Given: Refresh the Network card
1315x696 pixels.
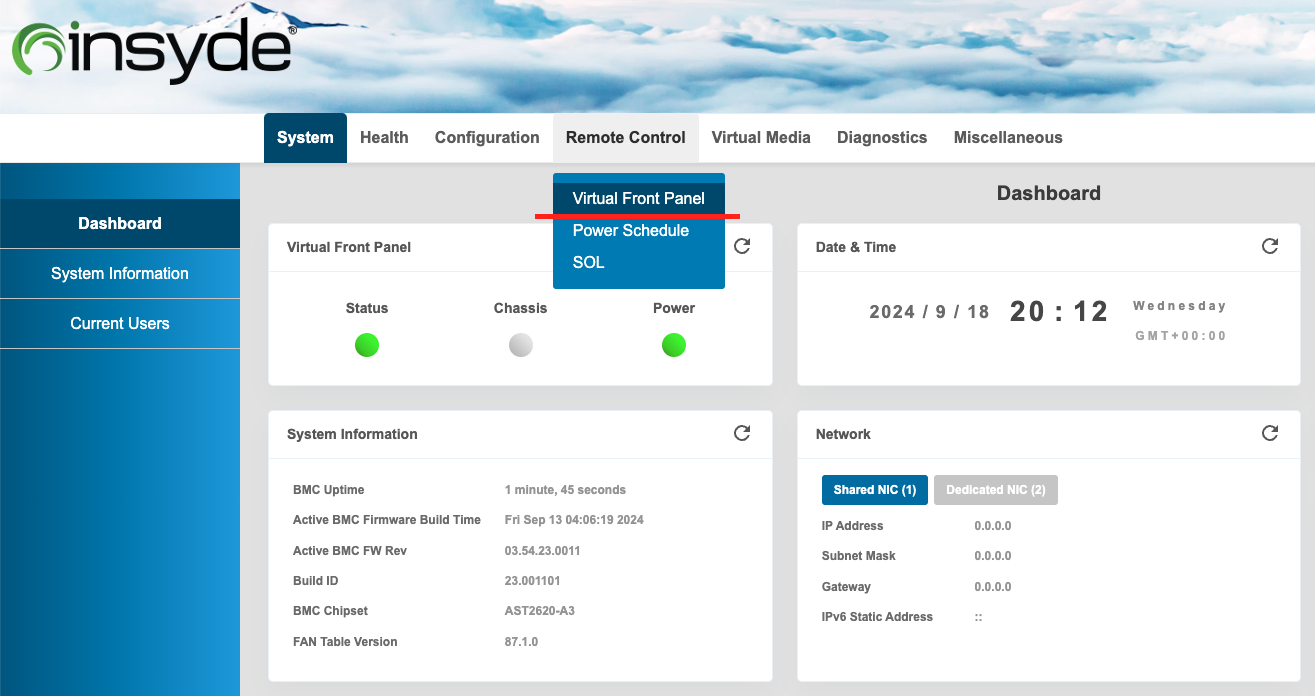Looking at the screenshot, I should click(x=1269, y=433).
